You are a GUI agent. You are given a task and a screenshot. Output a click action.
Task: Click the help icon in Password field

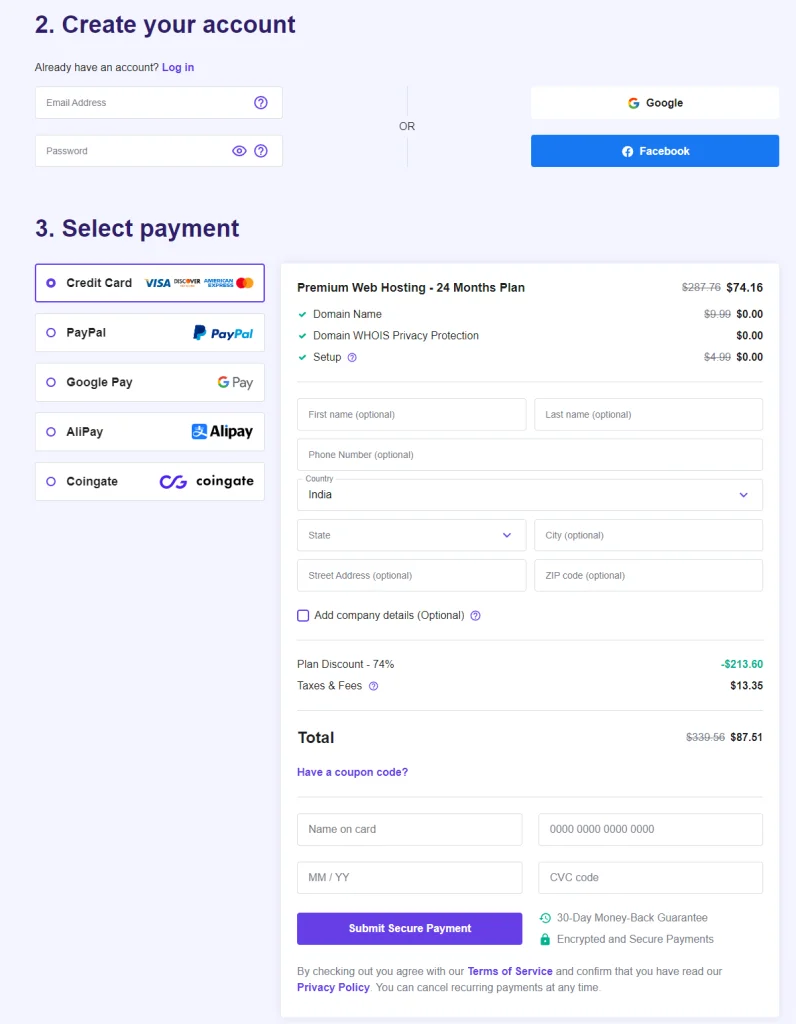pos(261,151)
